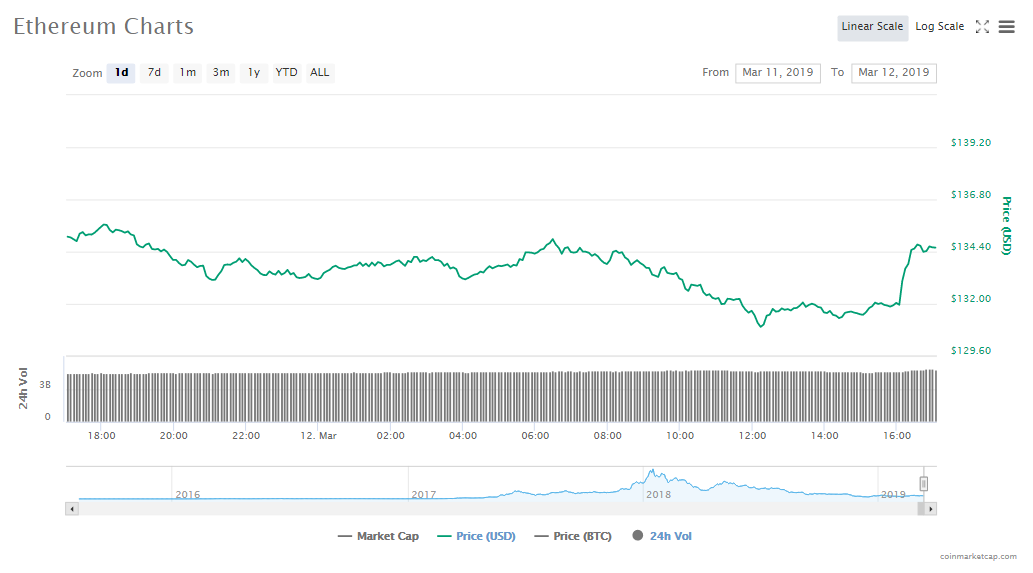This screenshot has height=573, width=1033.
Task: Toggle Price (USD) series in legend
Action: [477, 536]
